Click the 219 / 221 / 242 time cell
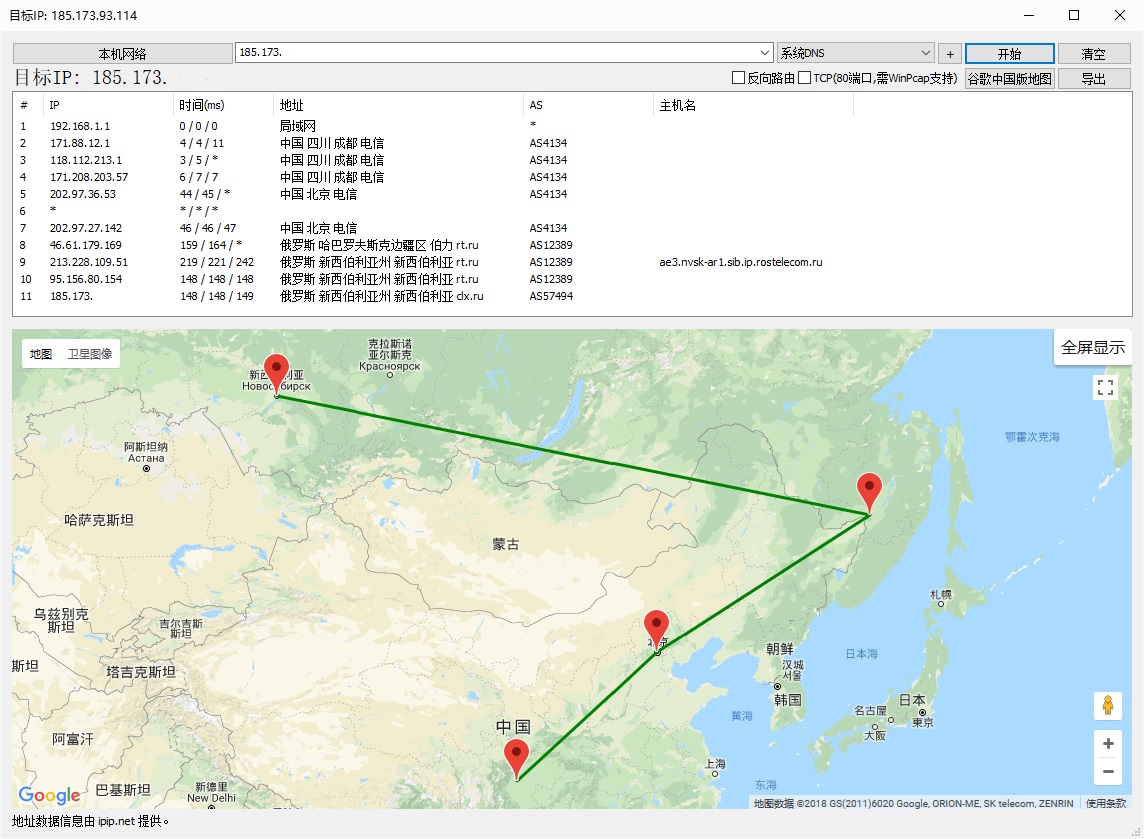 [x=217, y=262]
